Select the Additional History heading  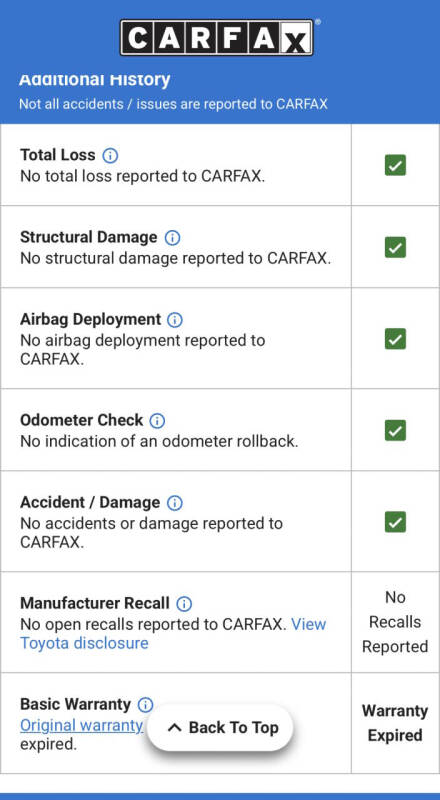pos(94,80)
